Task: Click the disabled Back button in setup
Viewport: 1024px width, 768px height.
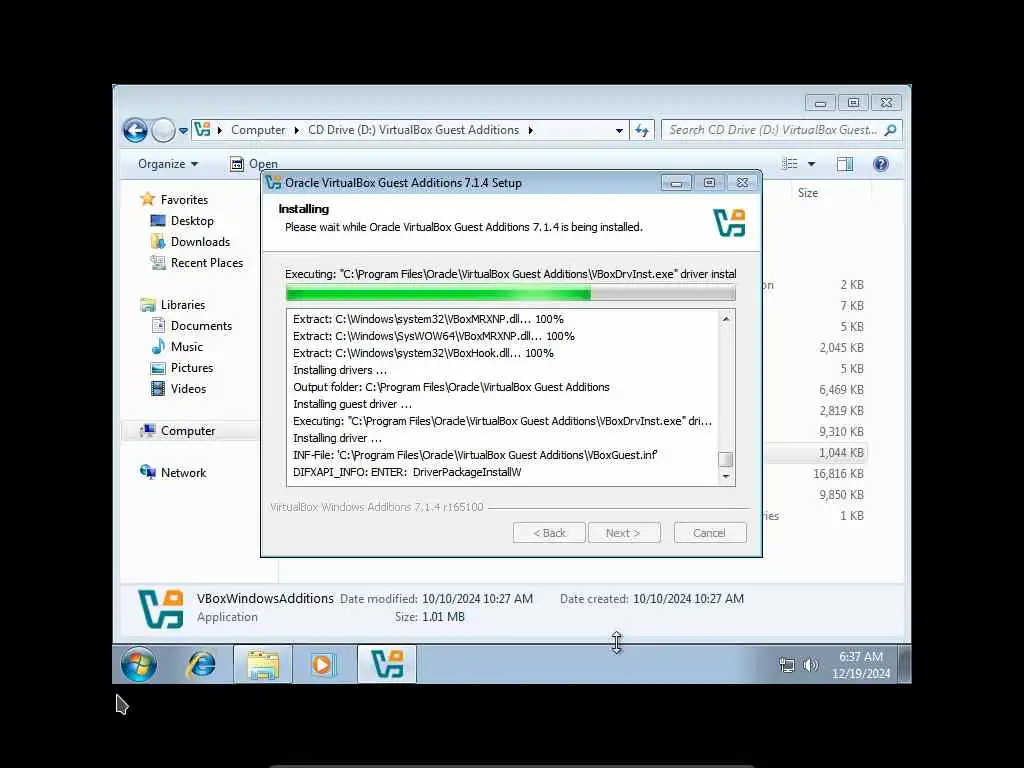Action: click(x=549, y=533)
